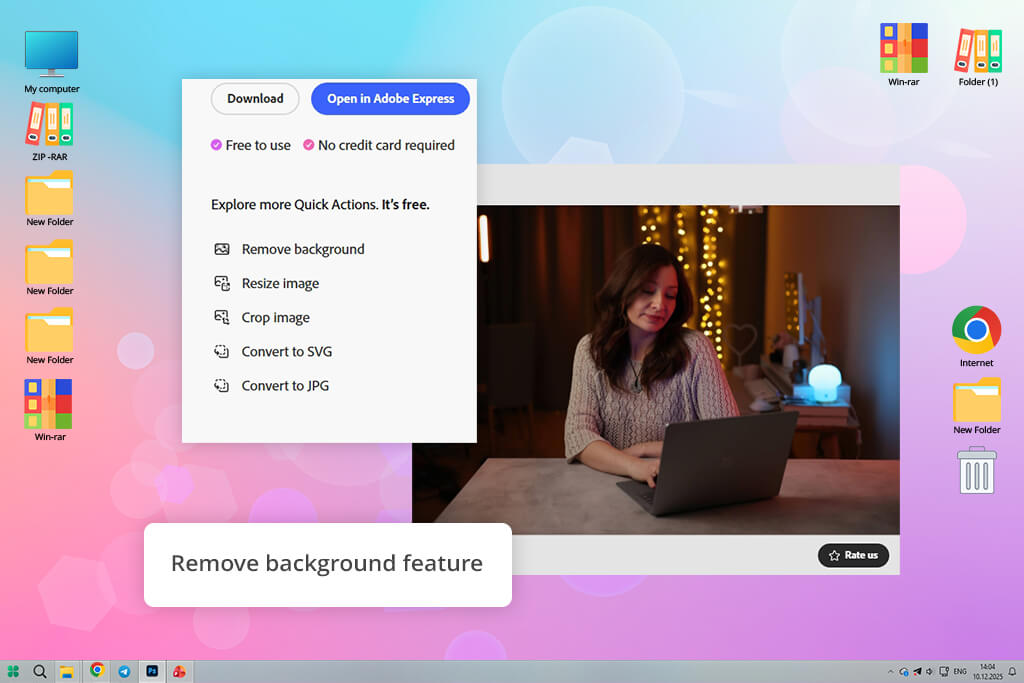Select the New Folder icon directly below ZIP -RAR
The width and height of the screenshot is (1024, 683).
(50, 199)
